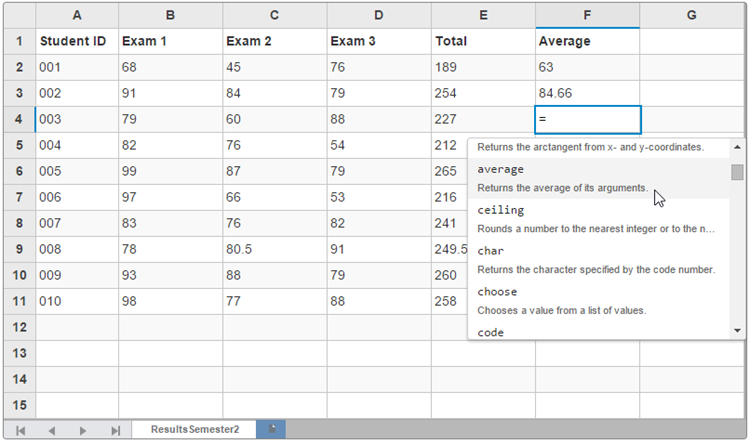Click scroll down arrow in function list

737,330
